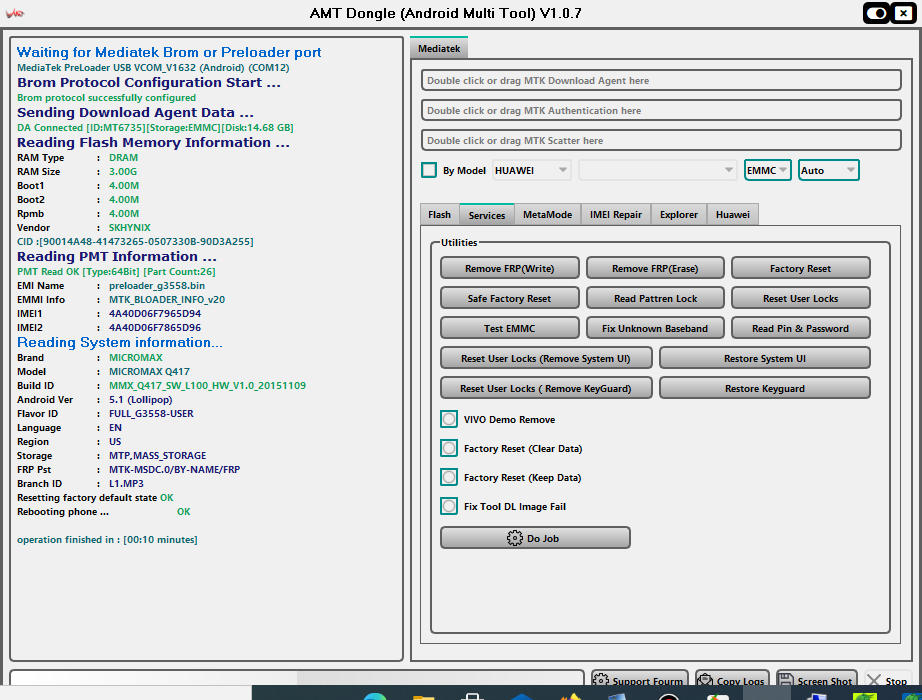The width and height of the screenshot is (922, 700).
Task: Toggle the theme switch in the title bar
Action: click(878, 13)
